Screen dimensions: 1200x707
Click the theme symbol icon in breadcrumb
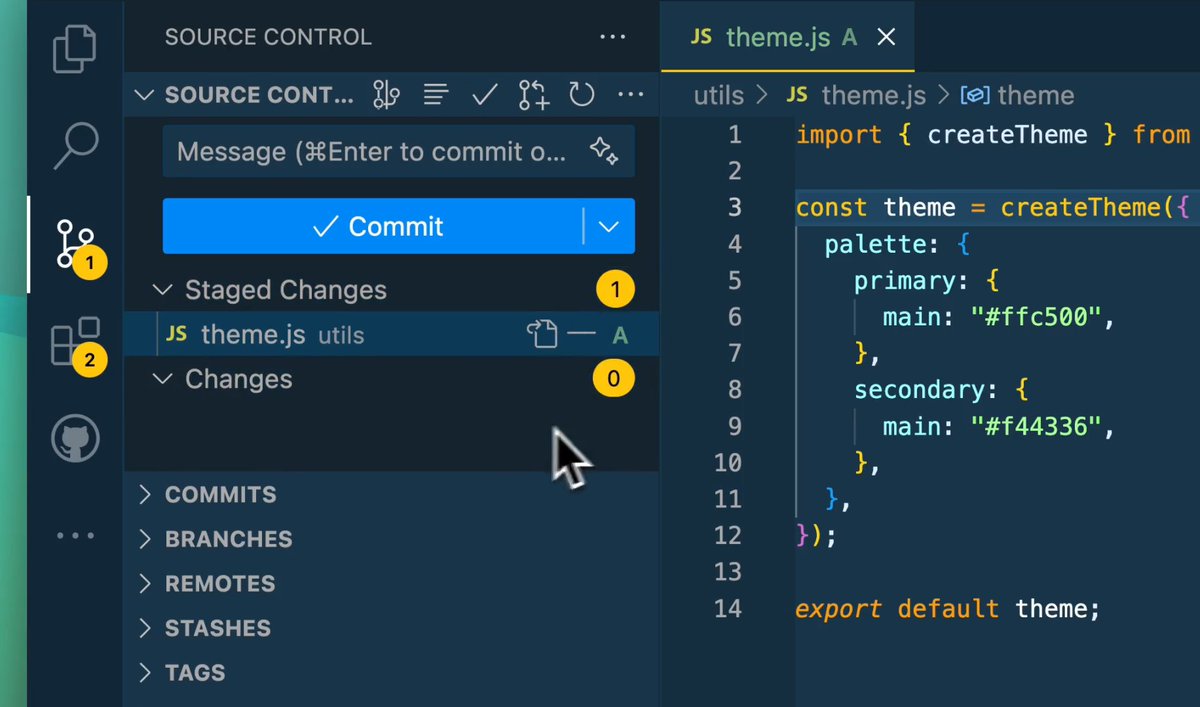975,95
